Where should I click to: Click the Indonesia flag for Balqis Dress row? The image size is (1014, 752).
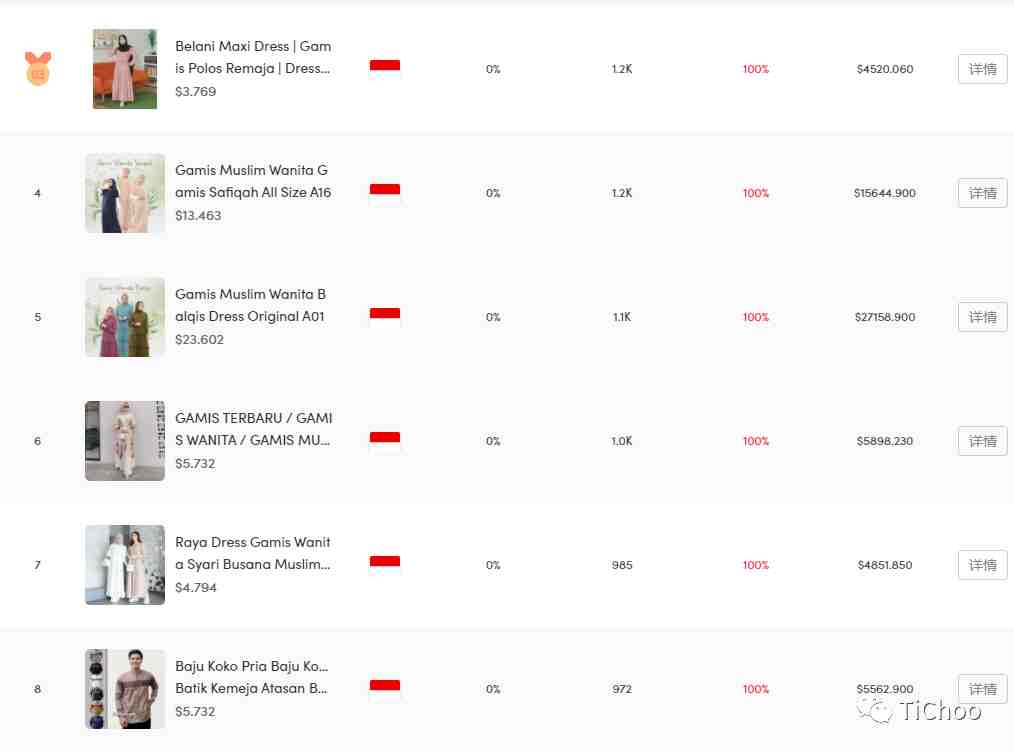pos(385,317)
